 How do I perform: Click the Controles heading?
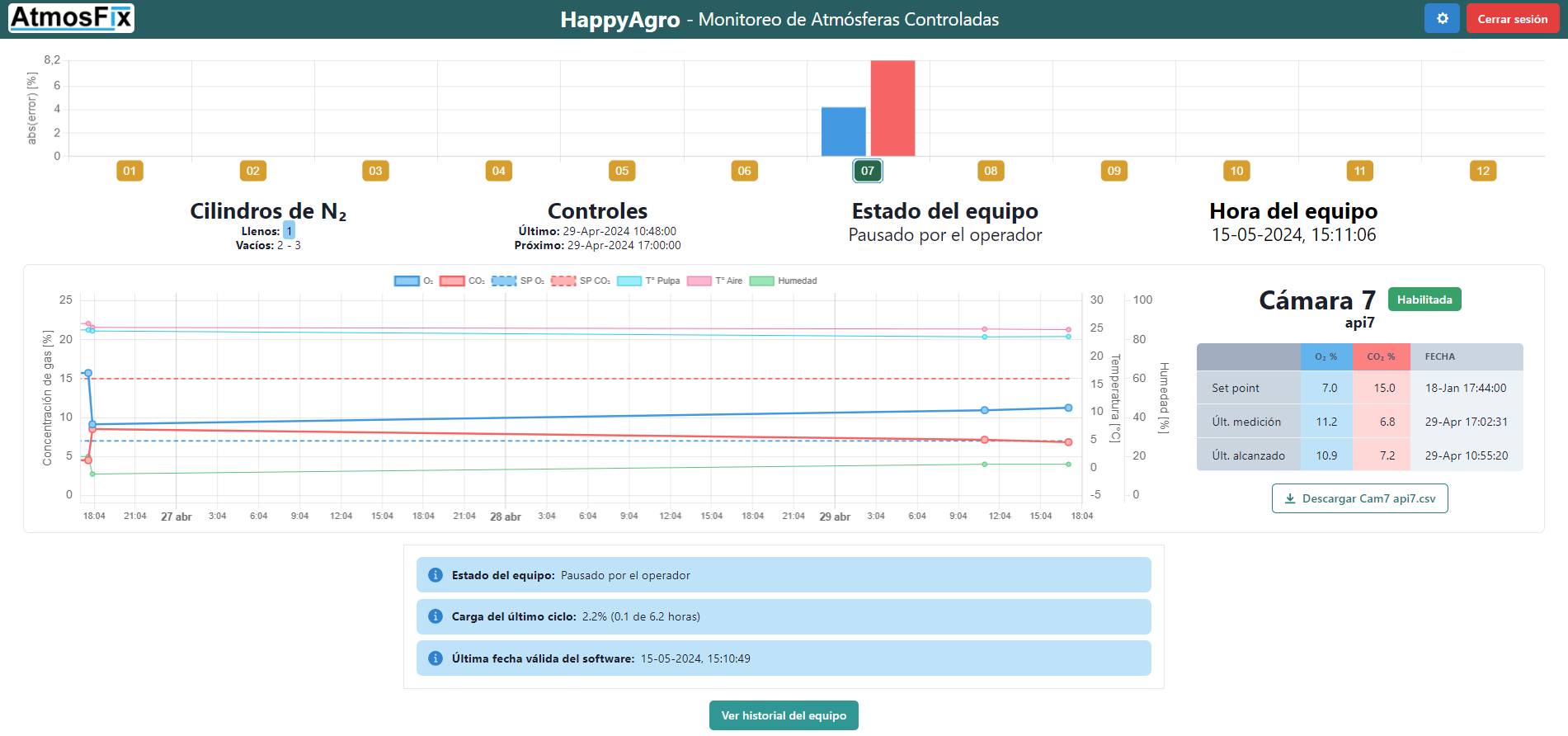598,211
